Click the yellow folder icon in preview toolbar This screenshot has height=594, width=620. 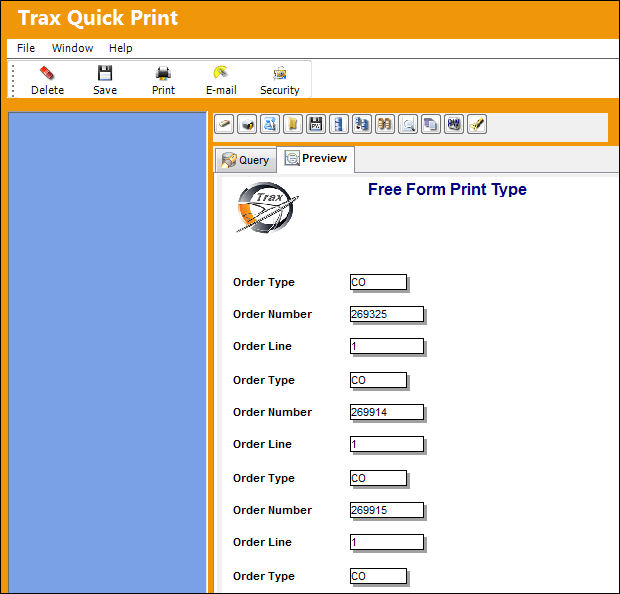pos(293,124)
